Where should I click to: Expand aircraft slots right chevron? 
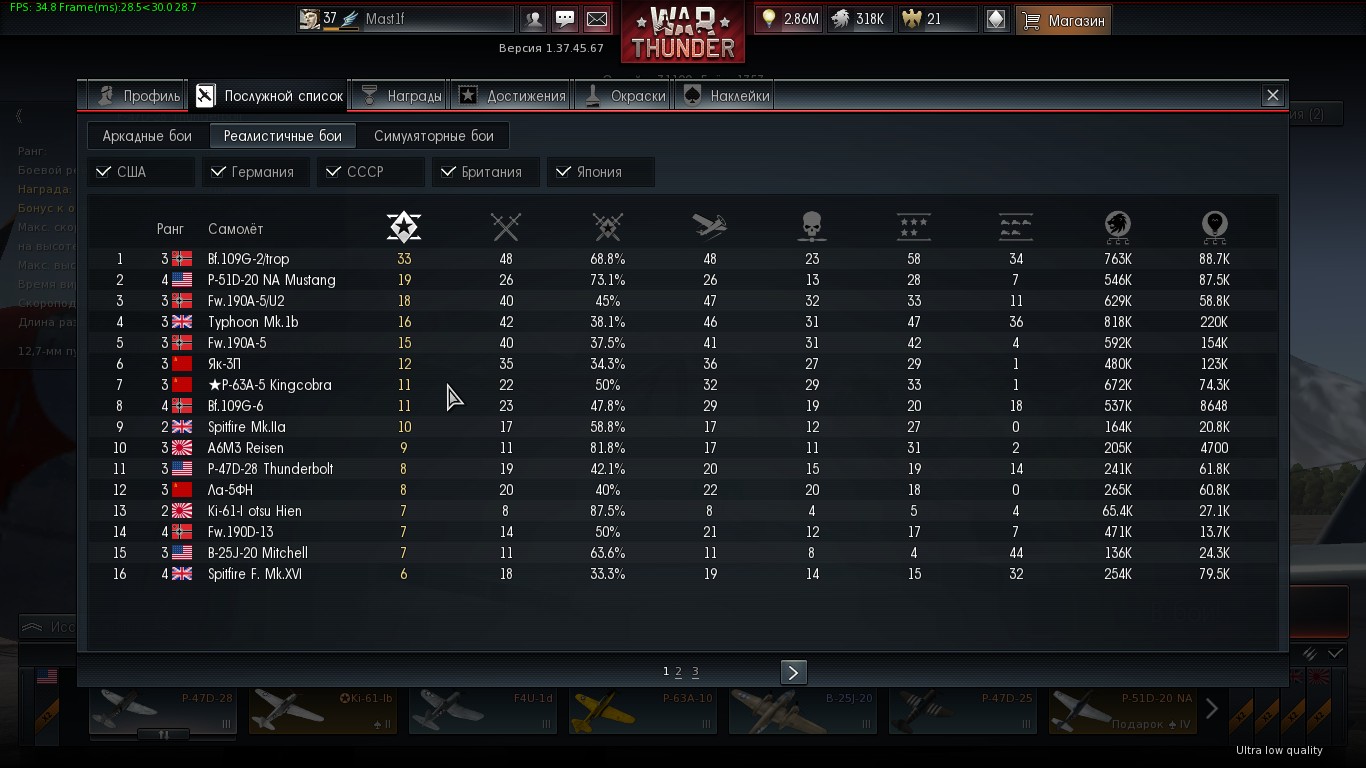[x=1211, y=709]
